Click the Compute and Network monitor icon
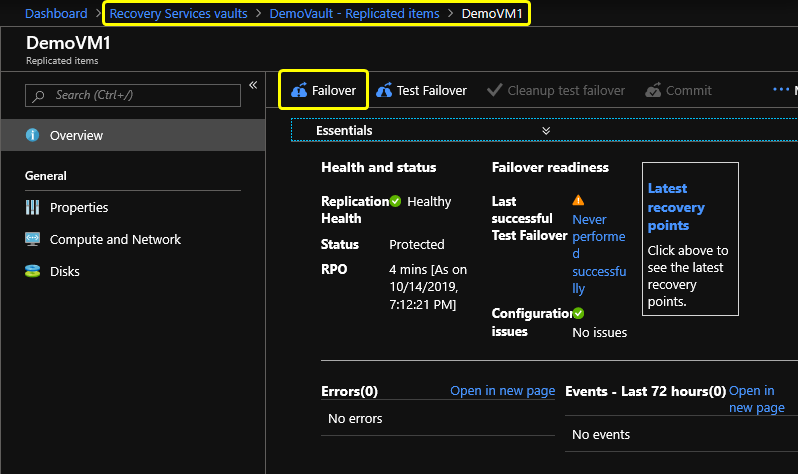798x474 pixels. click(x=33, y=239)
